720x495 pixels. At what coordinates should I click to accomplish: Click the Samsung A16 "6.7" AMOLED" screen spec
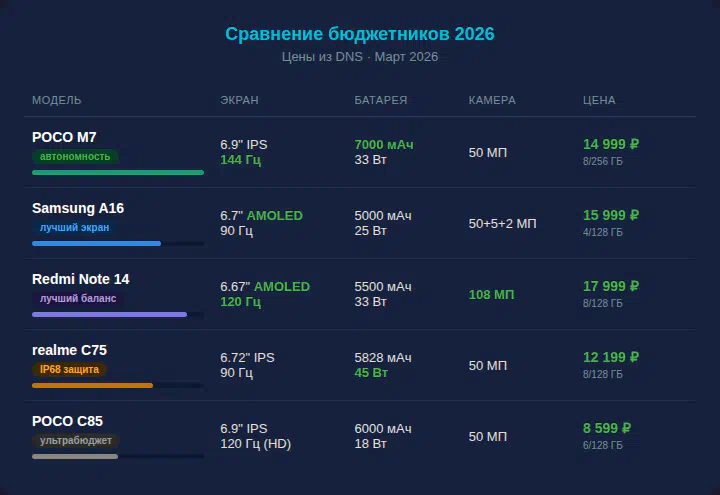(x=261, y=216)
